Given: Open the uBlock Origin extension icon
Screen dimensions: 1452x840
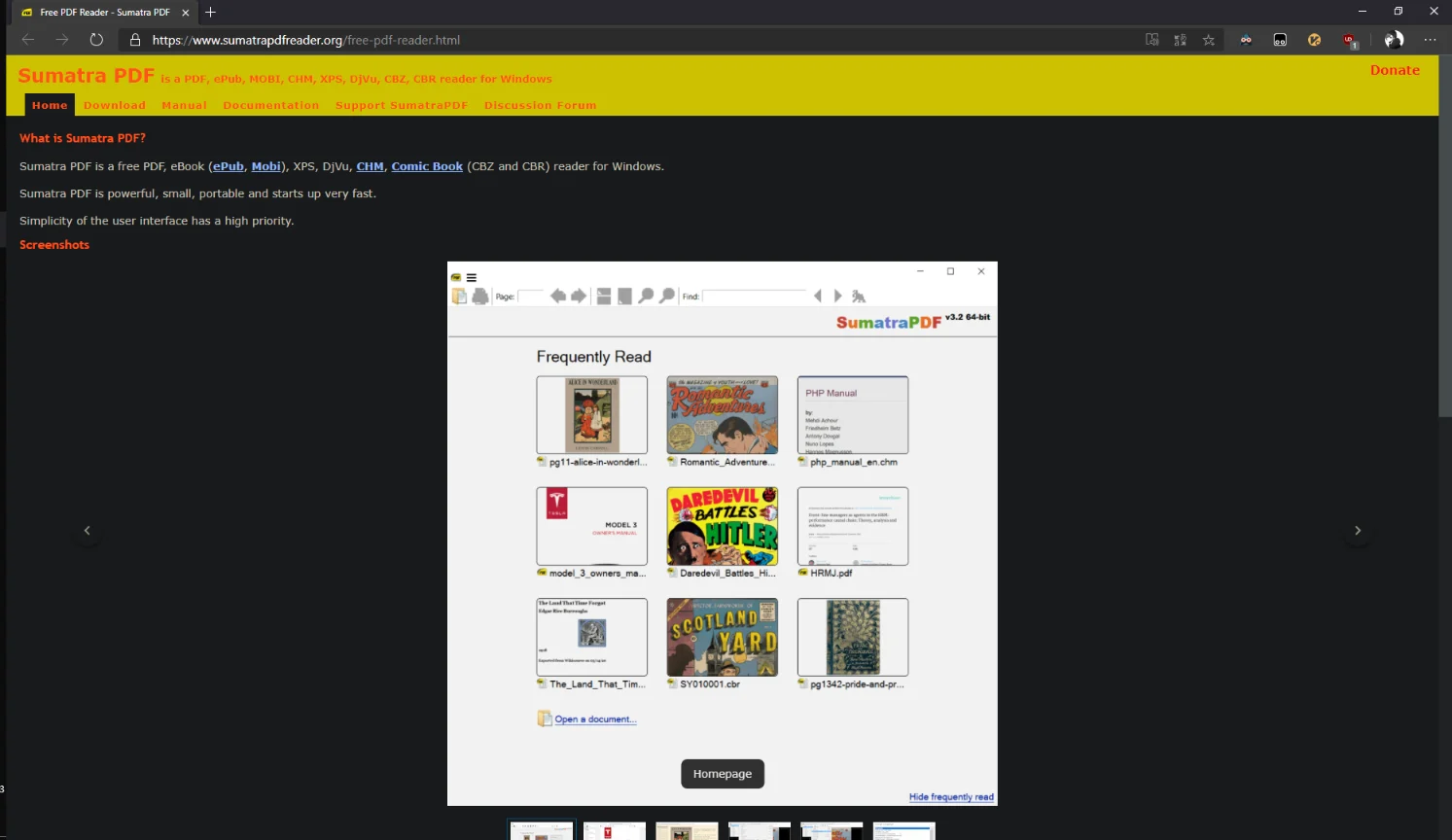Looking at the screenshot, I should click(1349, 40).
